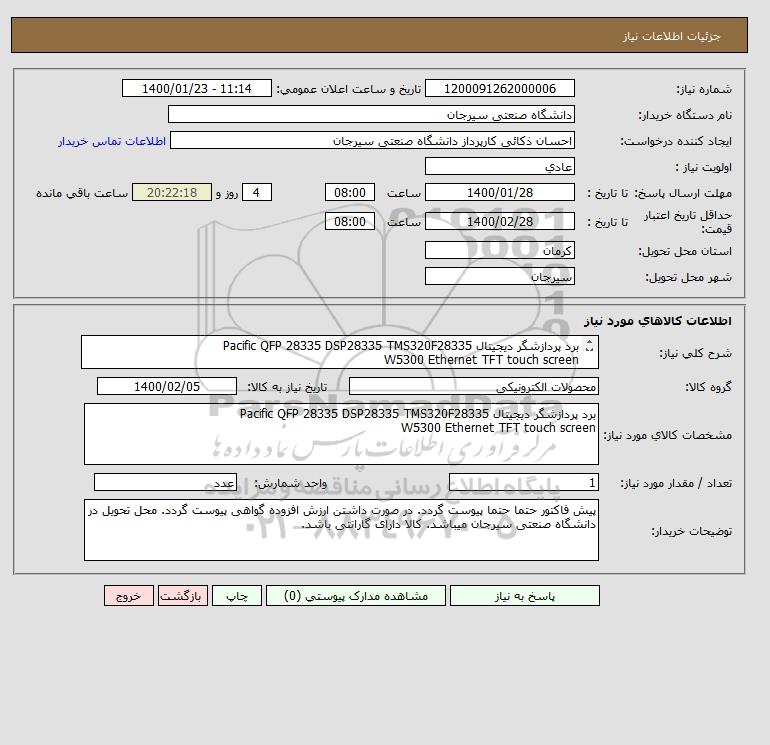Click the جزئیات اطلاعات نیاز header title
The width and height of the screenshot is (770, 745).
coord(671,36)
